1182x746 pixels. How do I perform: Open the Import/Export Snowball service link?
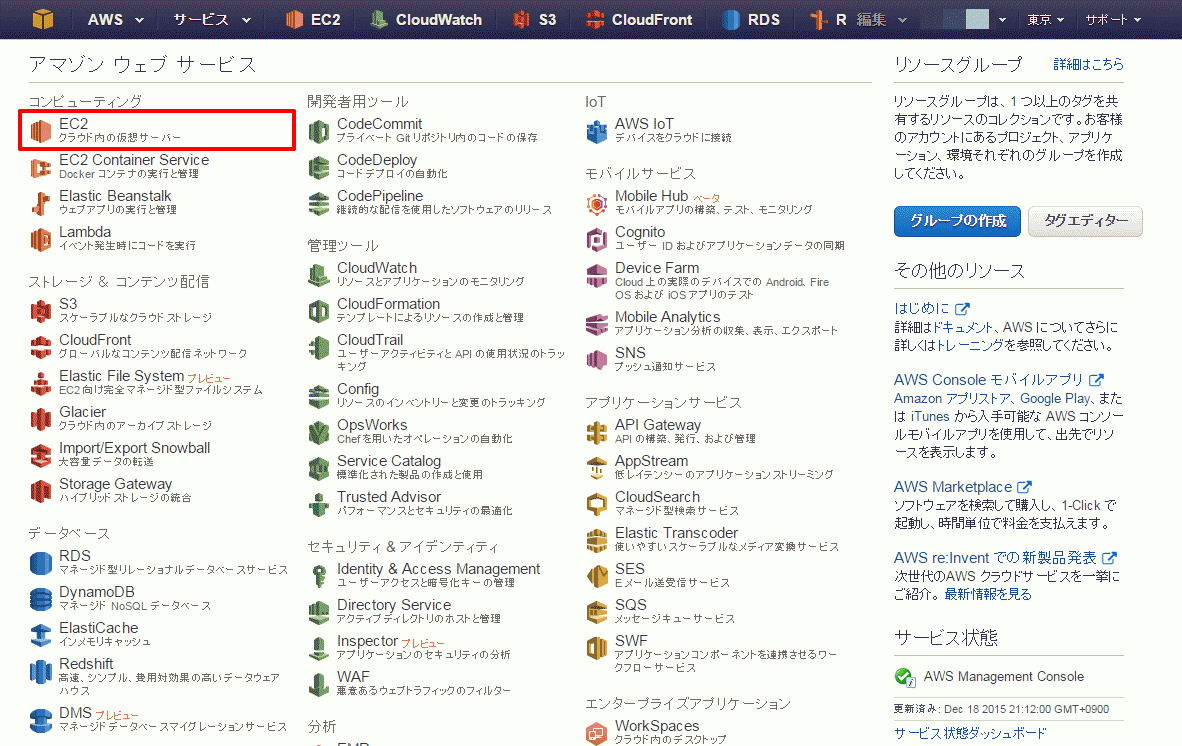(x=135, y=448)
